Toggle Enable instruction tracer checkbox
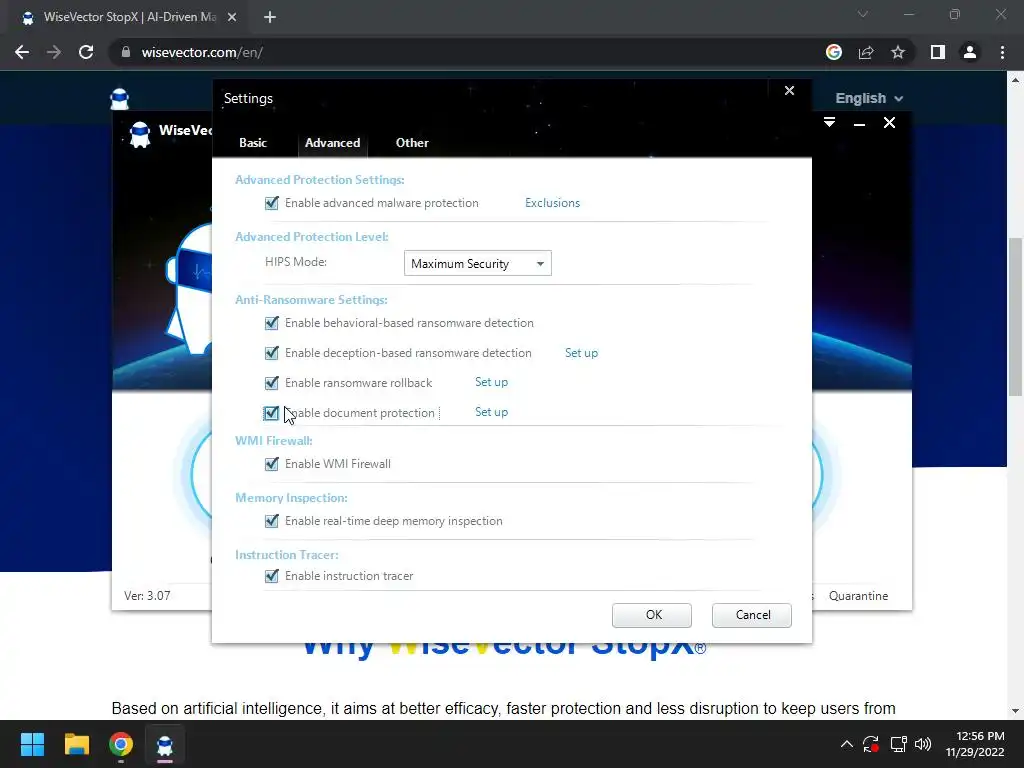1024x768 pixels. click(x=272, y=576)
